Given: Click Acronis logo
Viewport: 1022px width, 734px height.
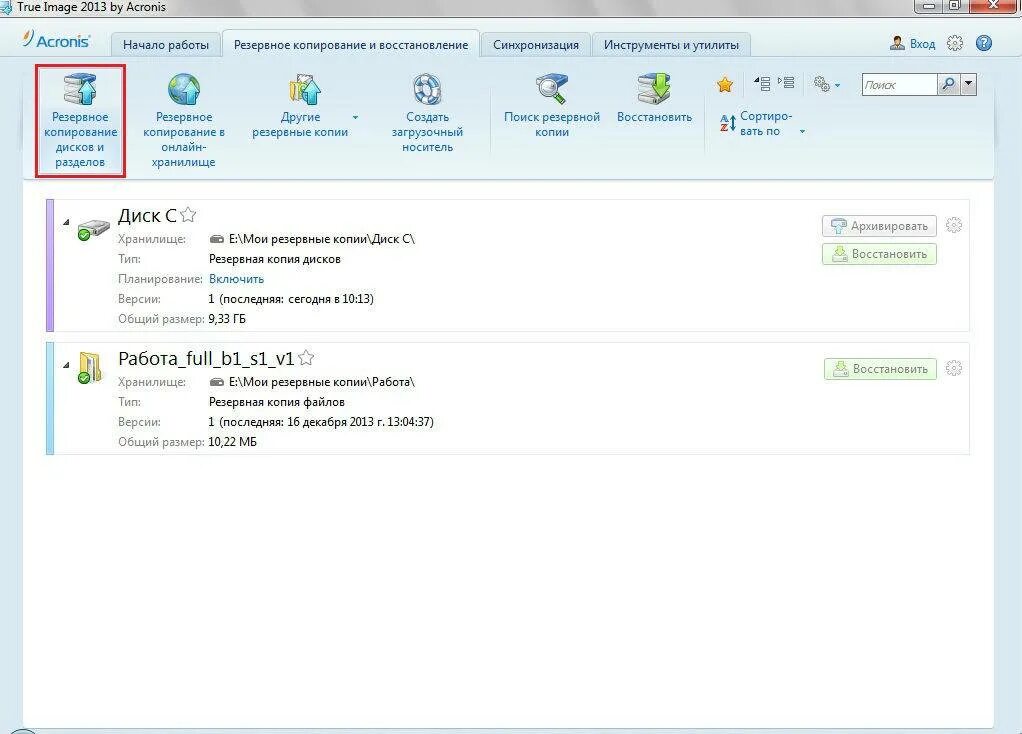Looking at the screenshot, I should [x=56, y=40].
